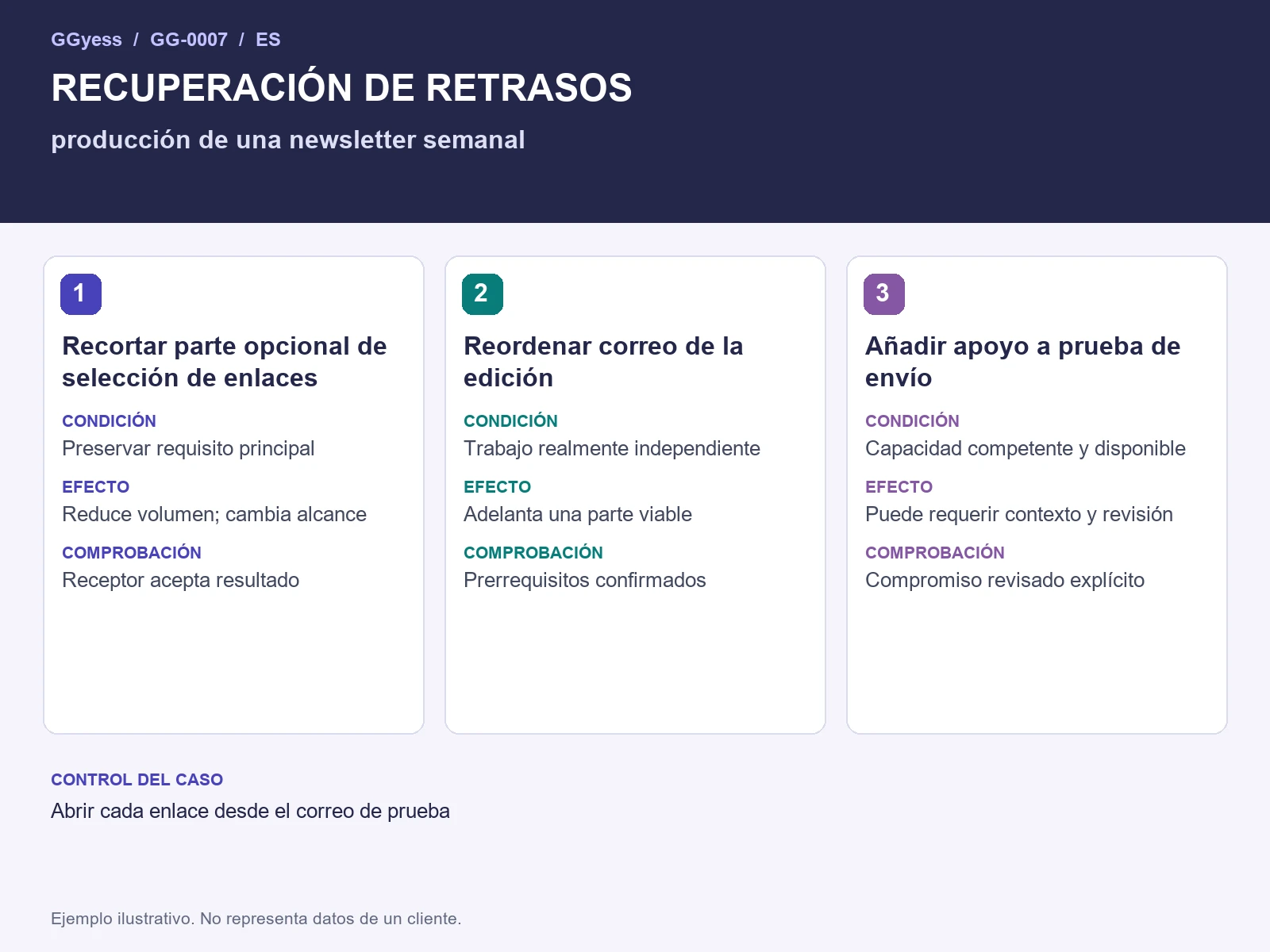Click the EFECTO label in card 2
Image resolution: width=1270 pixels, height=952 pixels.
497,487
